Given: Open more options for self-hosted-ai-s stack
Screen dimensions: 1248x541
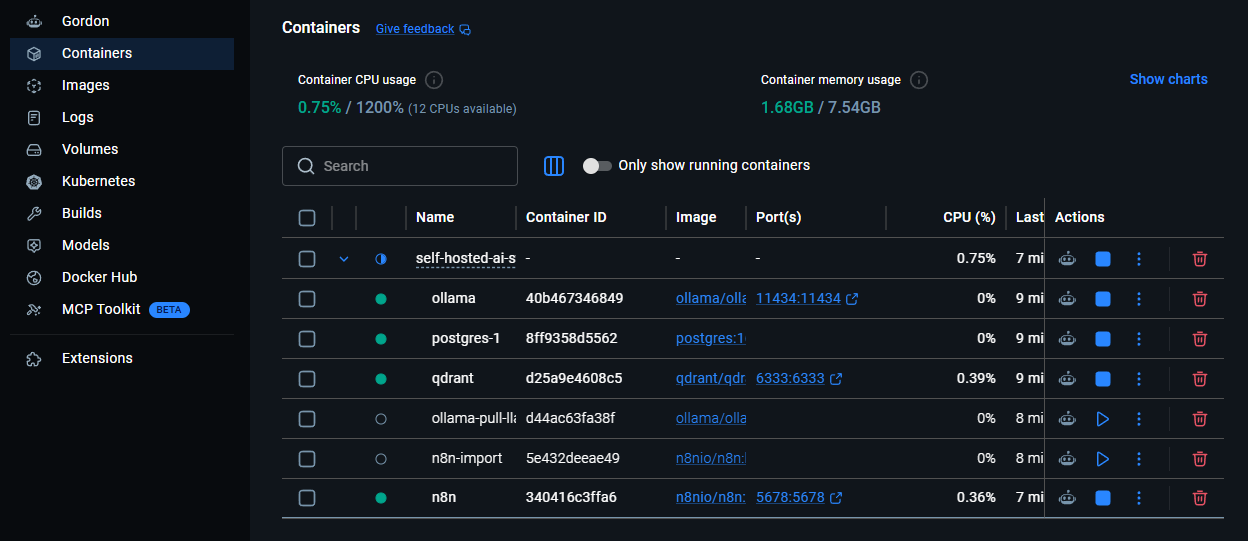Looking at the screenshot, I should coord(1138,259).
